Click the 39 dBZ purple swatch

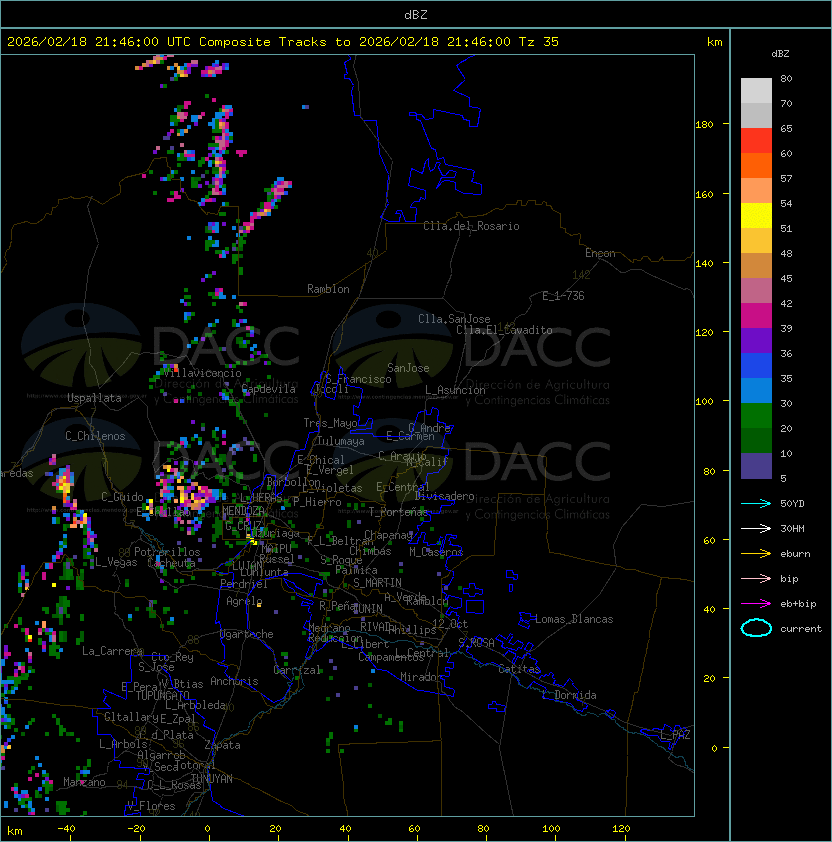(x=756, y=341)
